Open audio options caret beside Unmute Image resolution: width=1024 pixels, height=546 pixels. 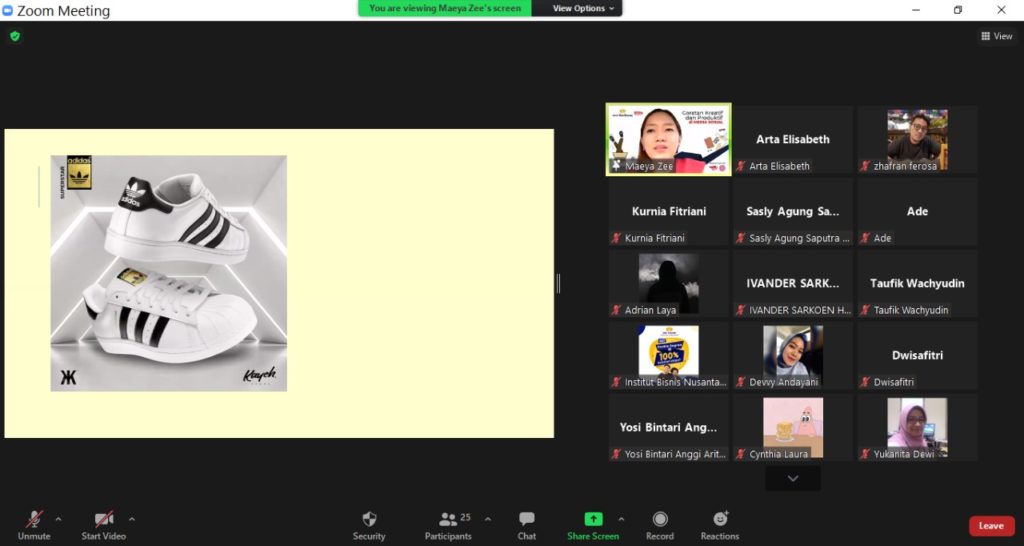click(x=58, y=519)
